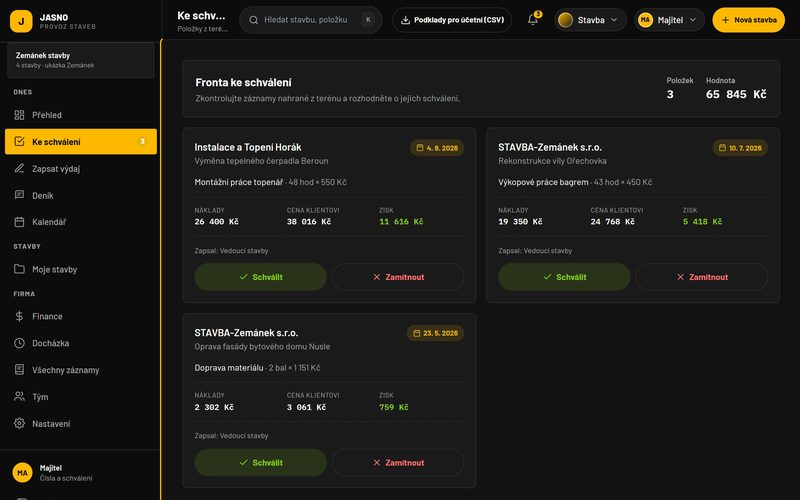Click the Docházka clock icon
The image size is (800, 500).
pos(19,343)
